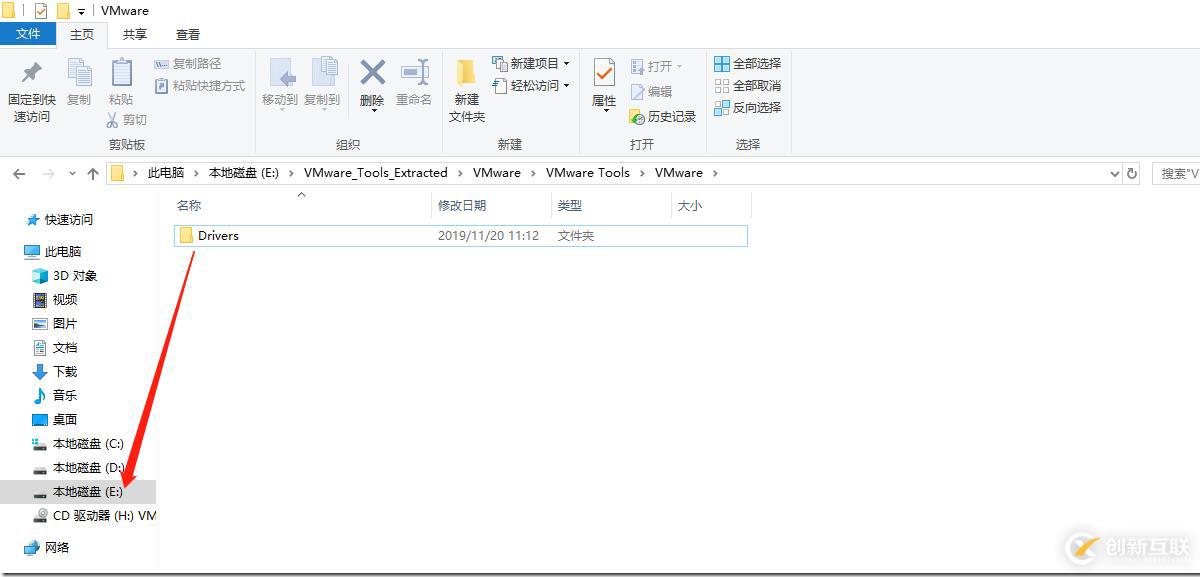
Task: Open 桌面 folder in sidebar
Action: 55,420
